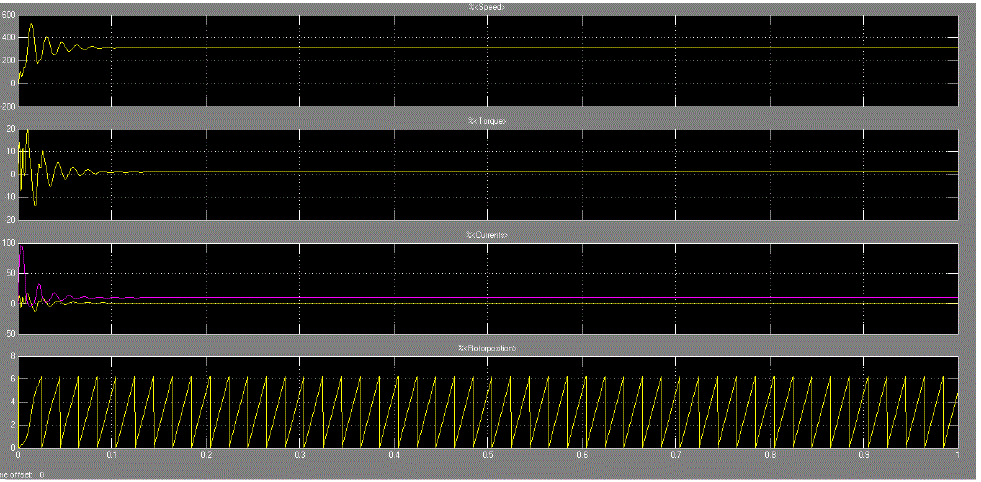Click the 0.1 tick on the time axis

click(112, 455)
